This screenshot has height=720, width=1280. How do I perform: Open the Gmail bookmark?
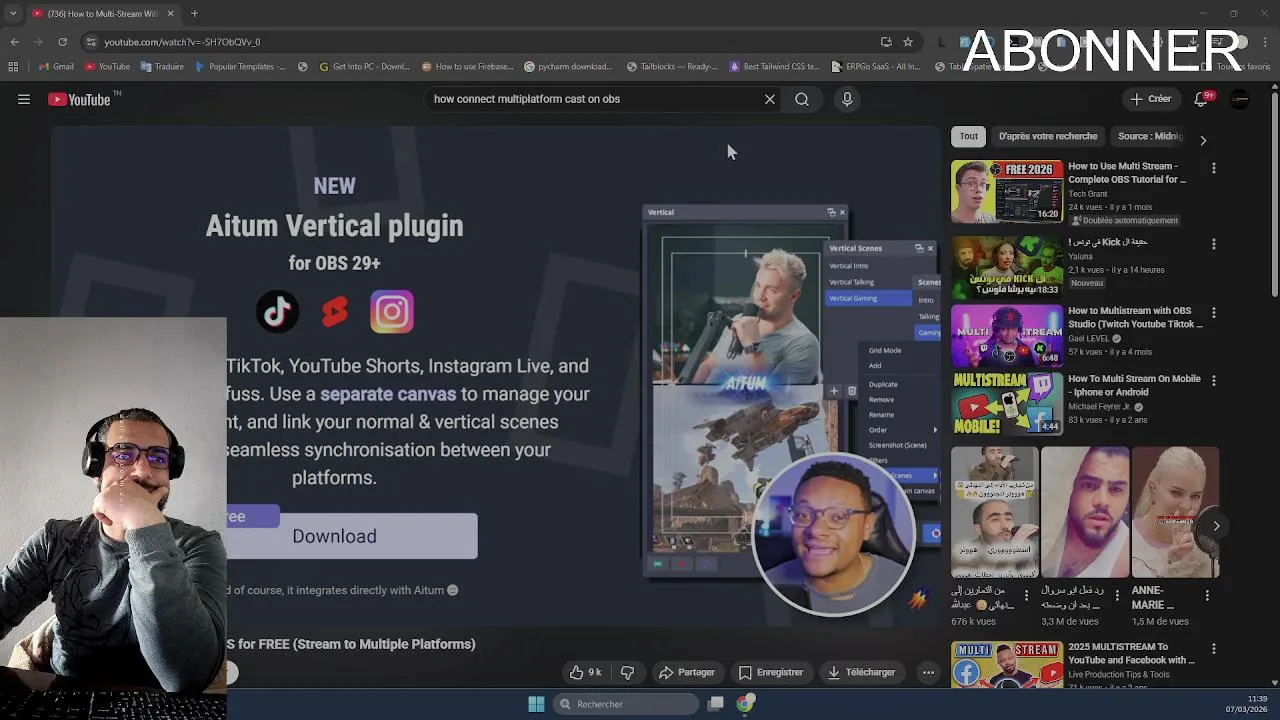coord(56,67)
